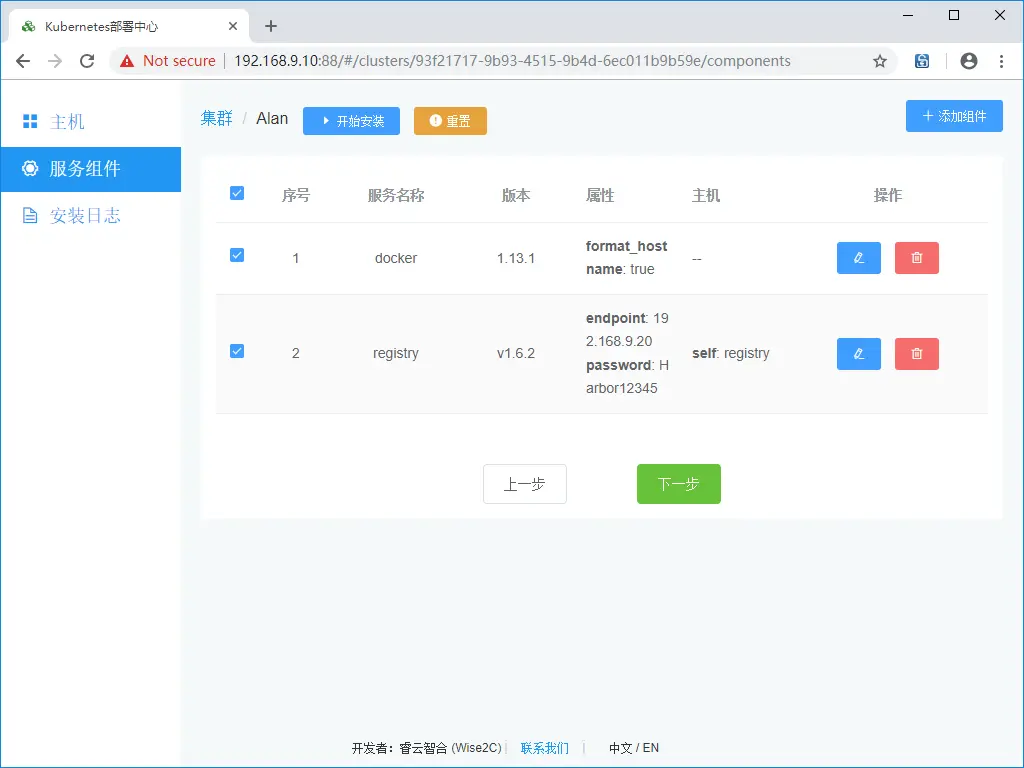This screenshot has height=768, width=1024.
Task: Open Chrome three-dot menu
Action: (x=1001, y=61)
